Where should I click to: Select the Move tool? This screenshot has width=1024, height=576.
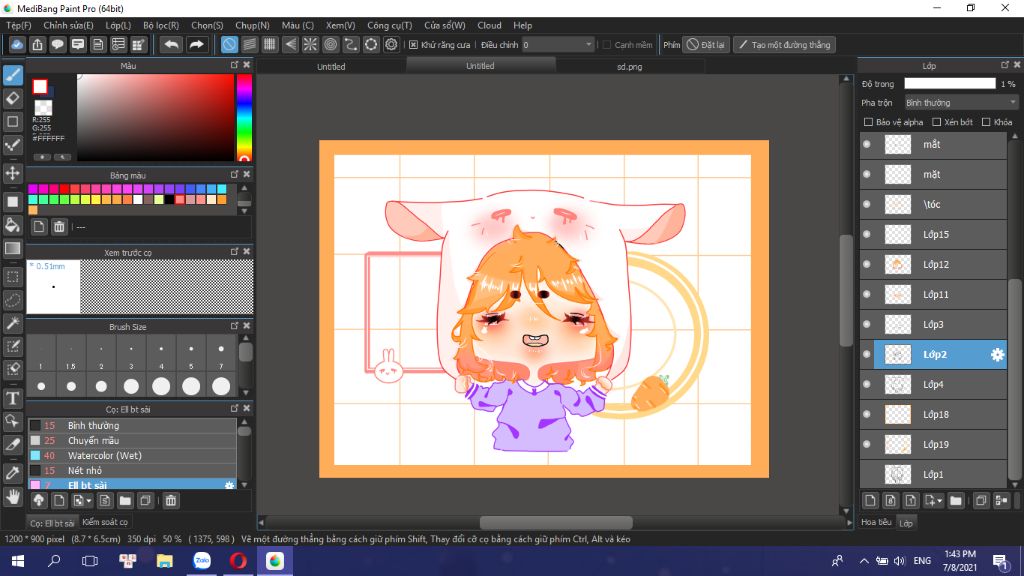(x=12, y=173)
